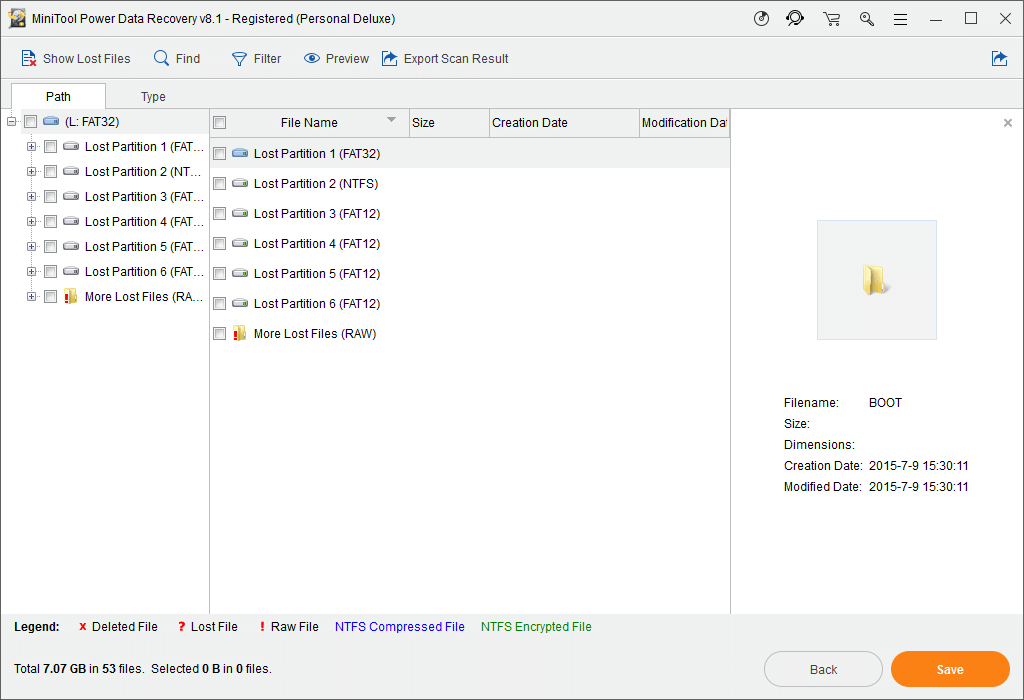Viewport: 1024px width, 700px height.
Task: Select the Lost Partition 2 (NTFS) checkbox
Action: pos(219,183)
